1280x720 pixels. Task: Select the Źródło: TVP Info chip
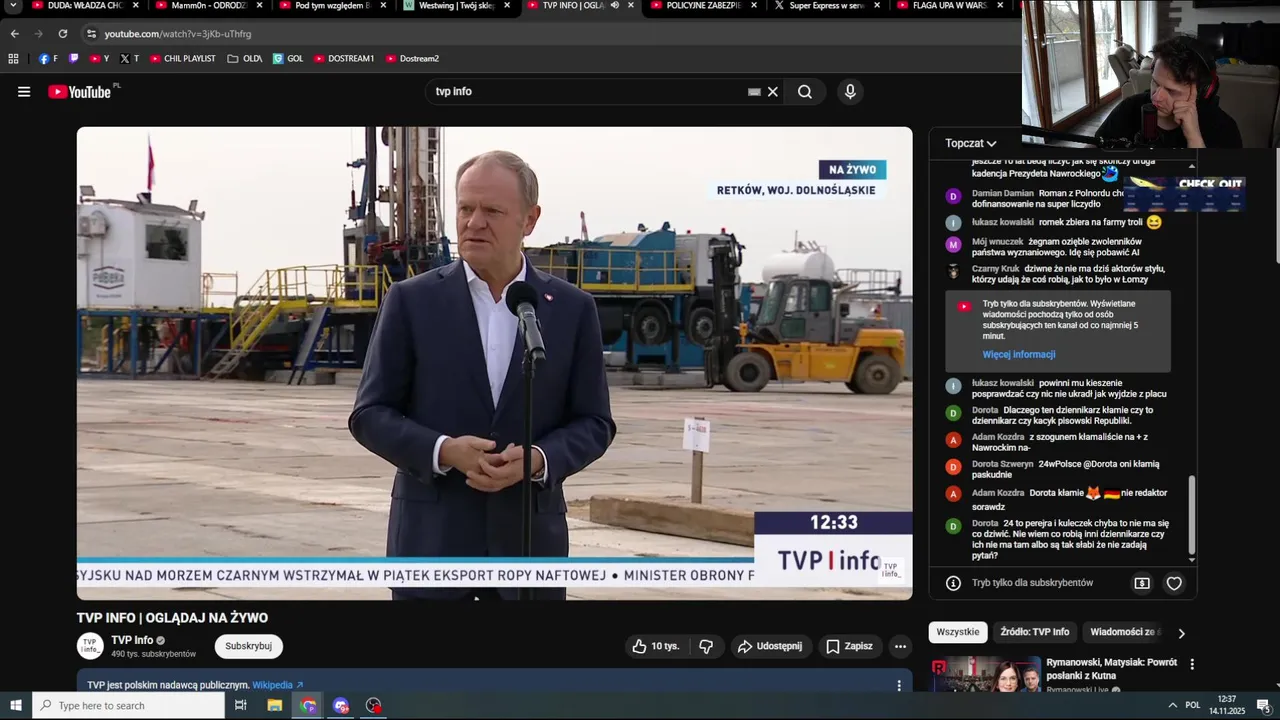tap(1034, 633)
